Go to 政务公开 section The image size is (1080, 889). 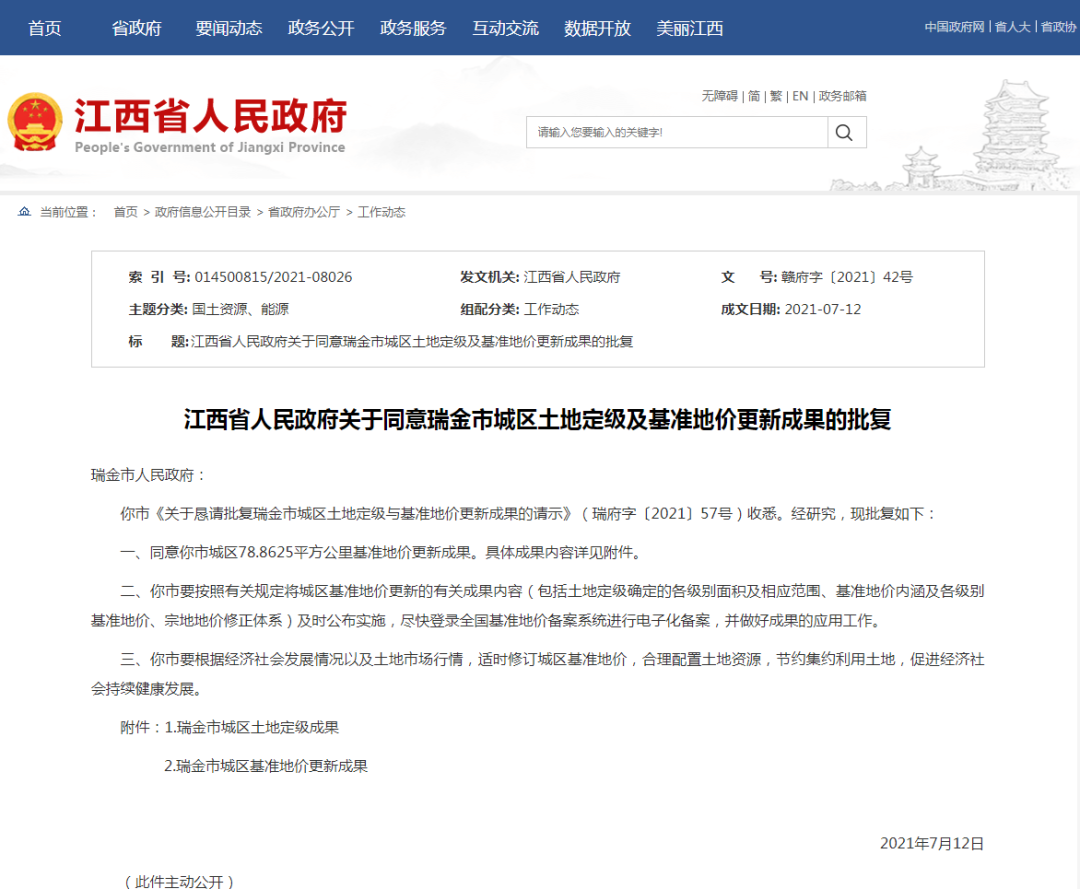(321, 28)
